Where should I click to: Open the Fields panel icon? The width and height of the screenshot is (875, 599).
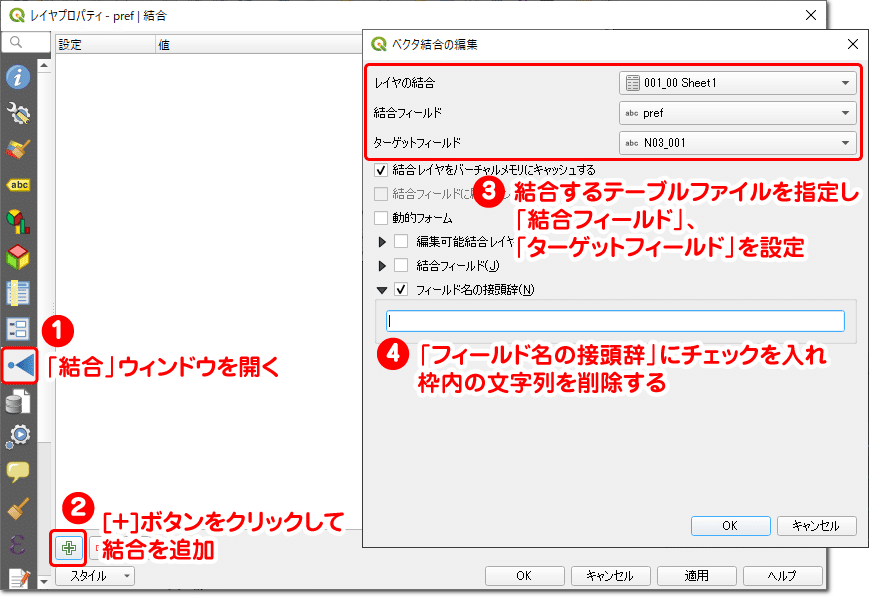(17, 293)
